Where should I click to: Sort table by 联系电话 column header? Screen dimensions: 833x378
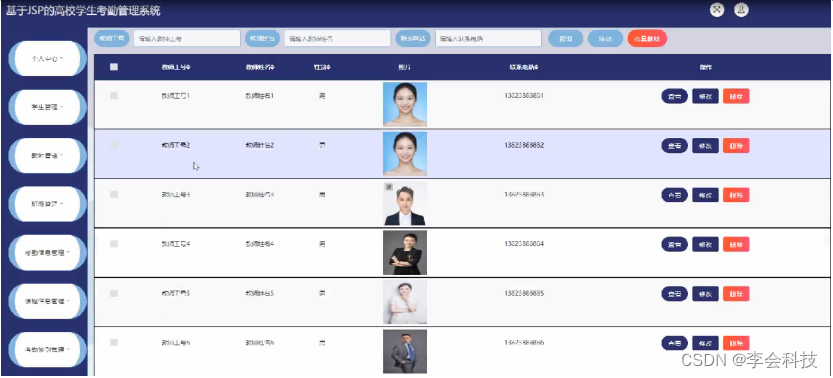(x=524, y=67)
